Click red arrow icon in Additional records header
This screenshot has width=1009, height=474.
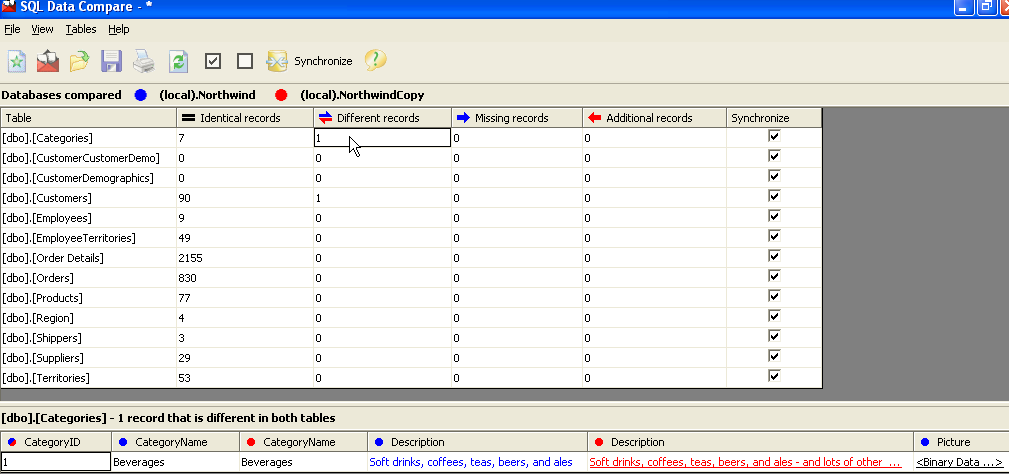coord(595,118)
